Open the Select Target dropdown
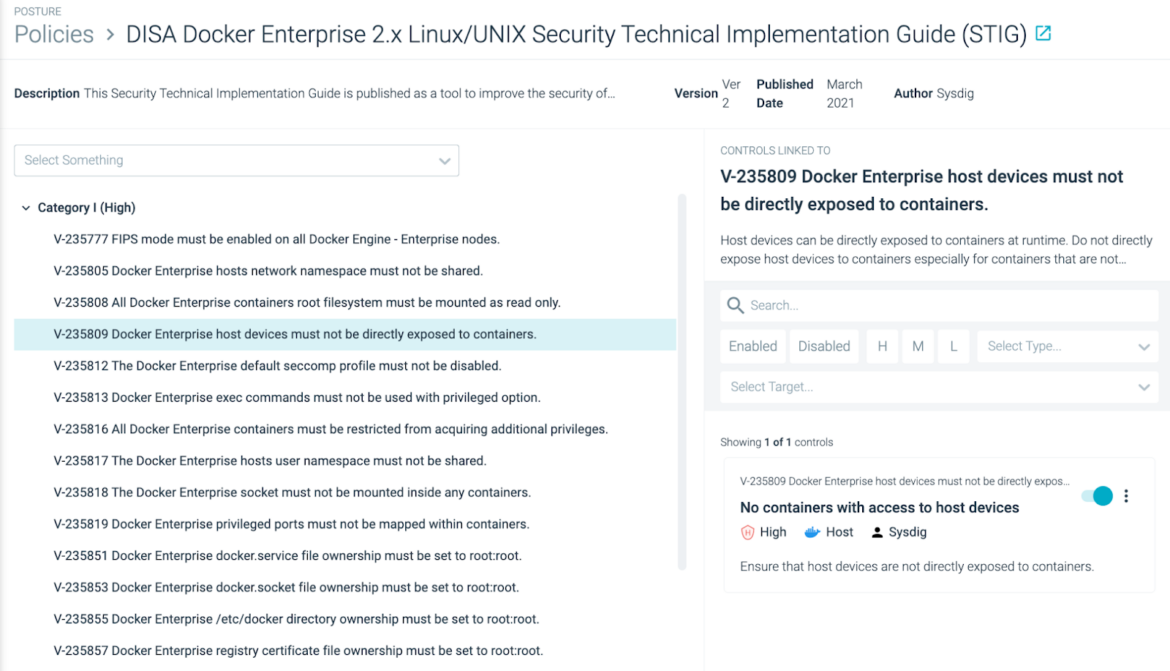 point(937,386)
